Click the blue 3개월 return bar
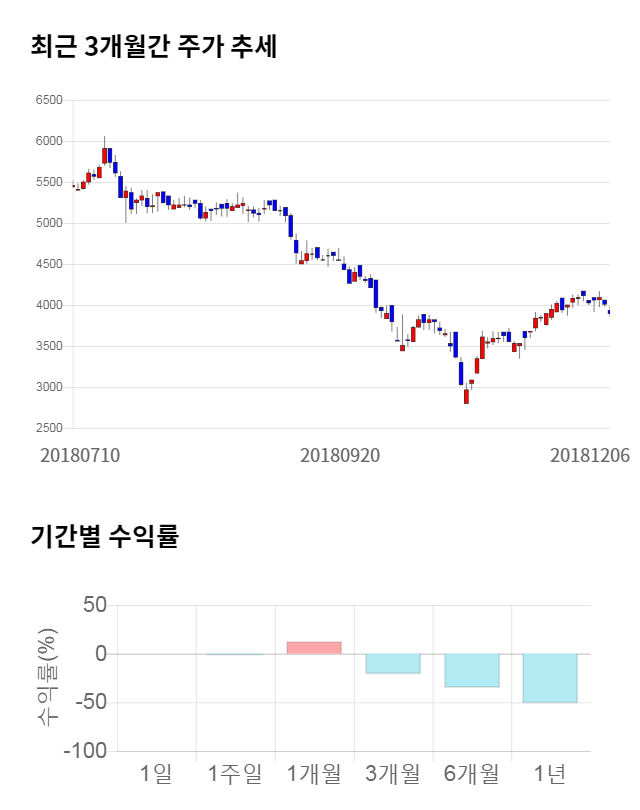 coord(393,664)
